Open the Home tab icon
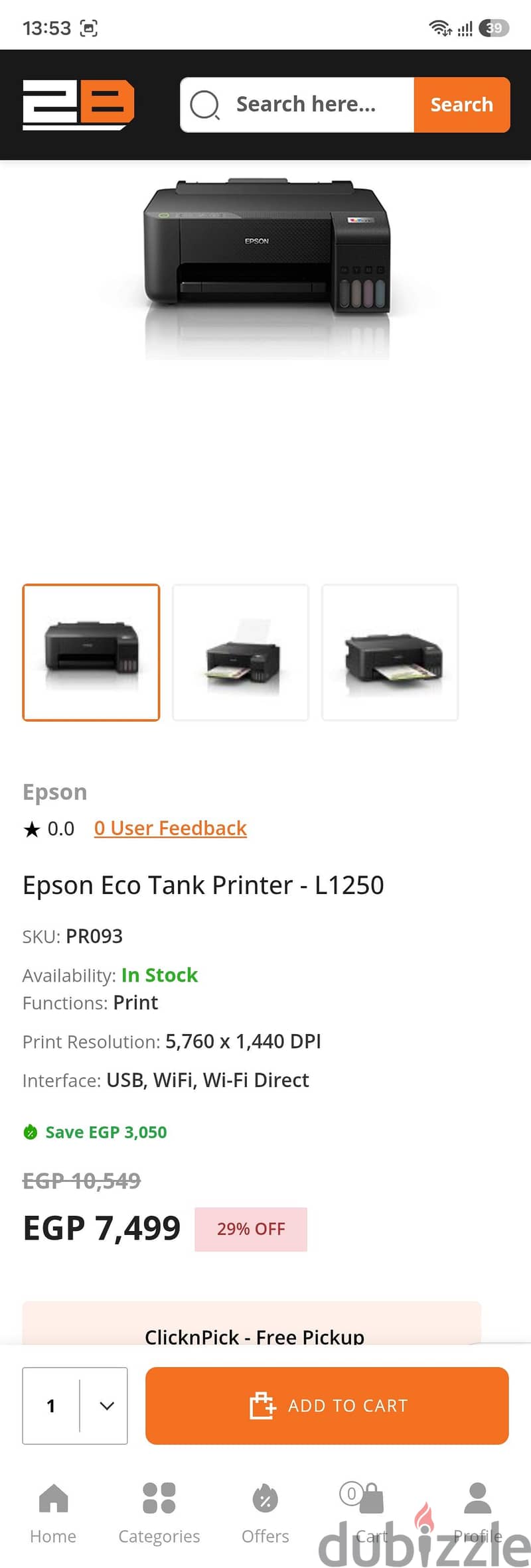 pyautogui.click(x=53, y=1498)
